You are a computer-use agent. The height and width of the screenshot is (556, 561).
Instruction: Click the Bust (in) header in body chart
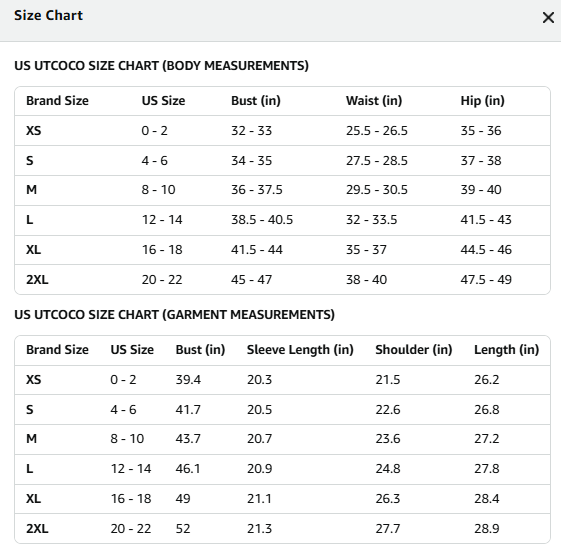point(255,101)
